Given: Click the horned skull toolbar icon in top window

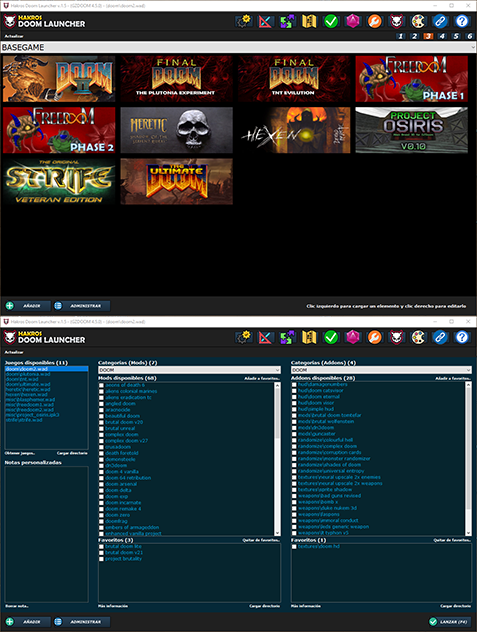Looking at the screenshot, I should coord(396,21).
